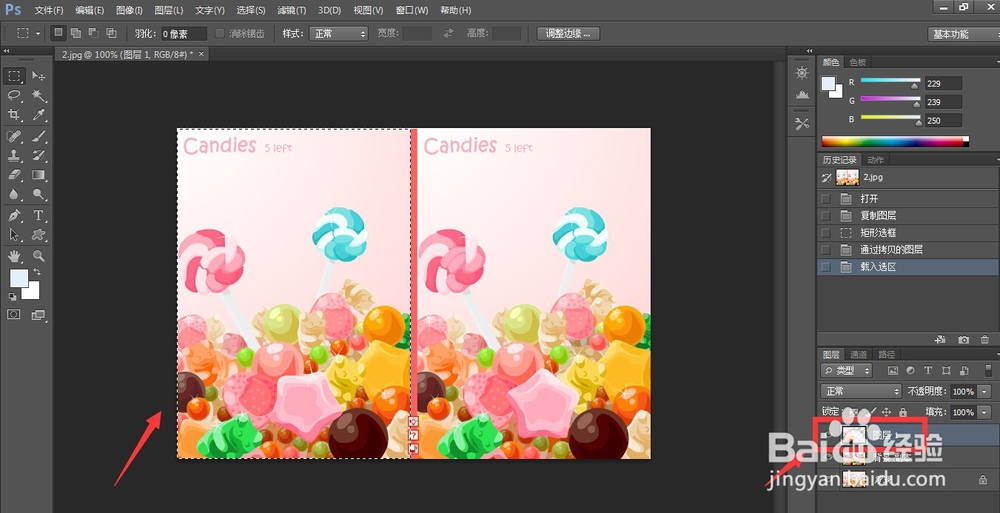Select the Pen tool
1000x513 pixels.
[x=14, y=215]
